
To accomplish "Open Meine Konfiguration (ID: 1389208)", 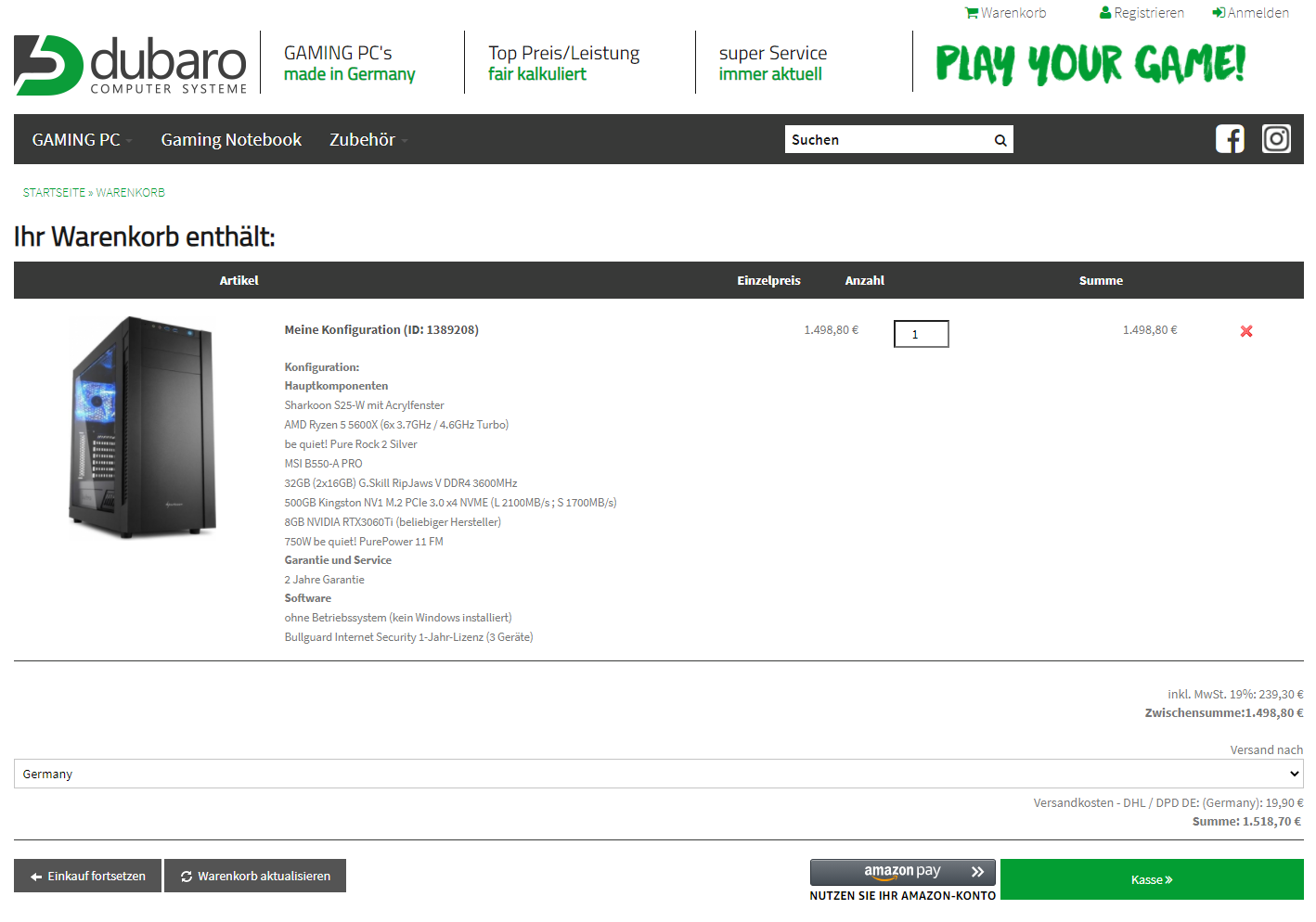I will pyautogui.click(x=381, y=330).
